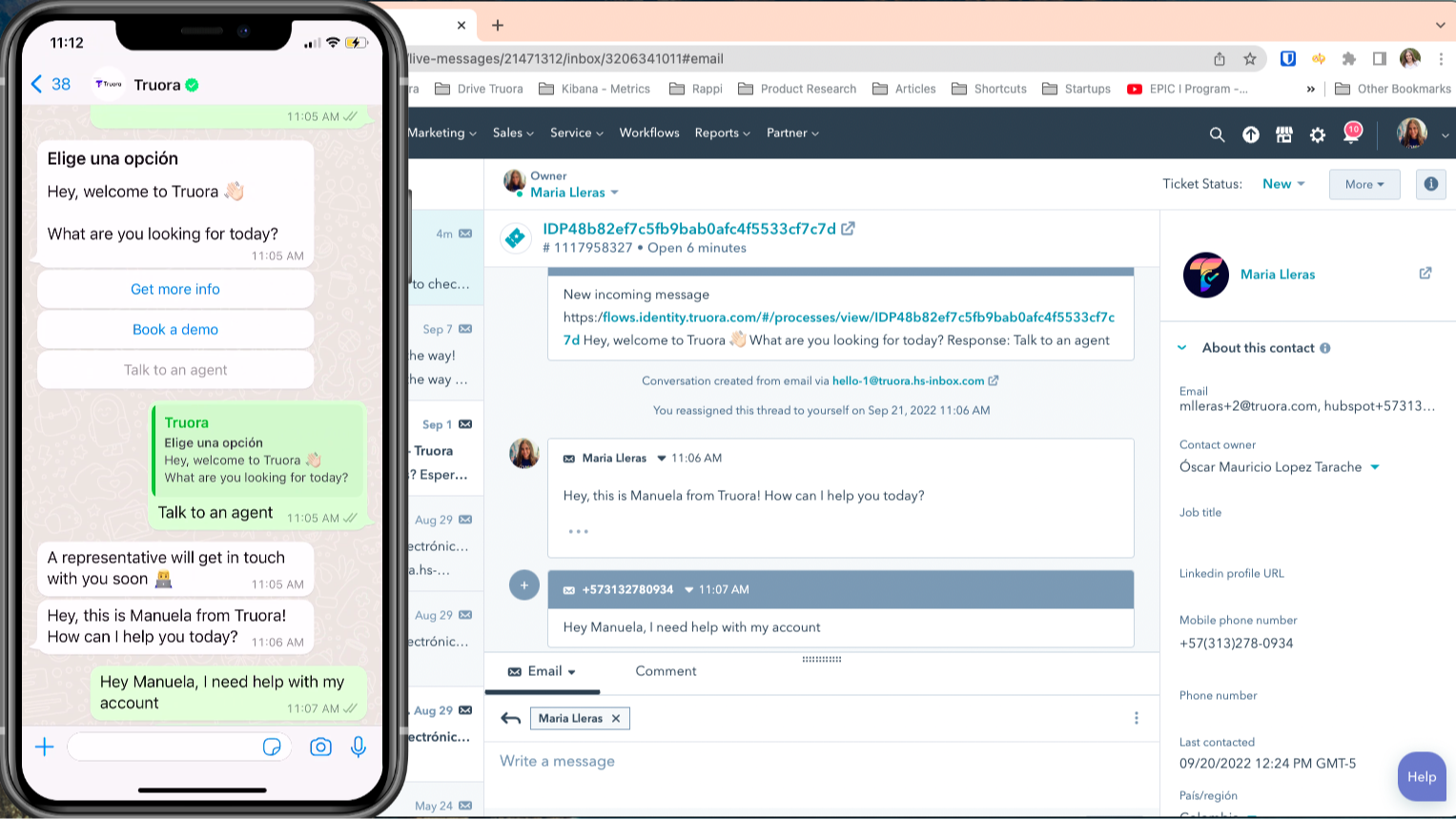This screenshot has width=1456, height=819.
Task: Tap the WhatsApp camera icon
Action: pos(320,747)
